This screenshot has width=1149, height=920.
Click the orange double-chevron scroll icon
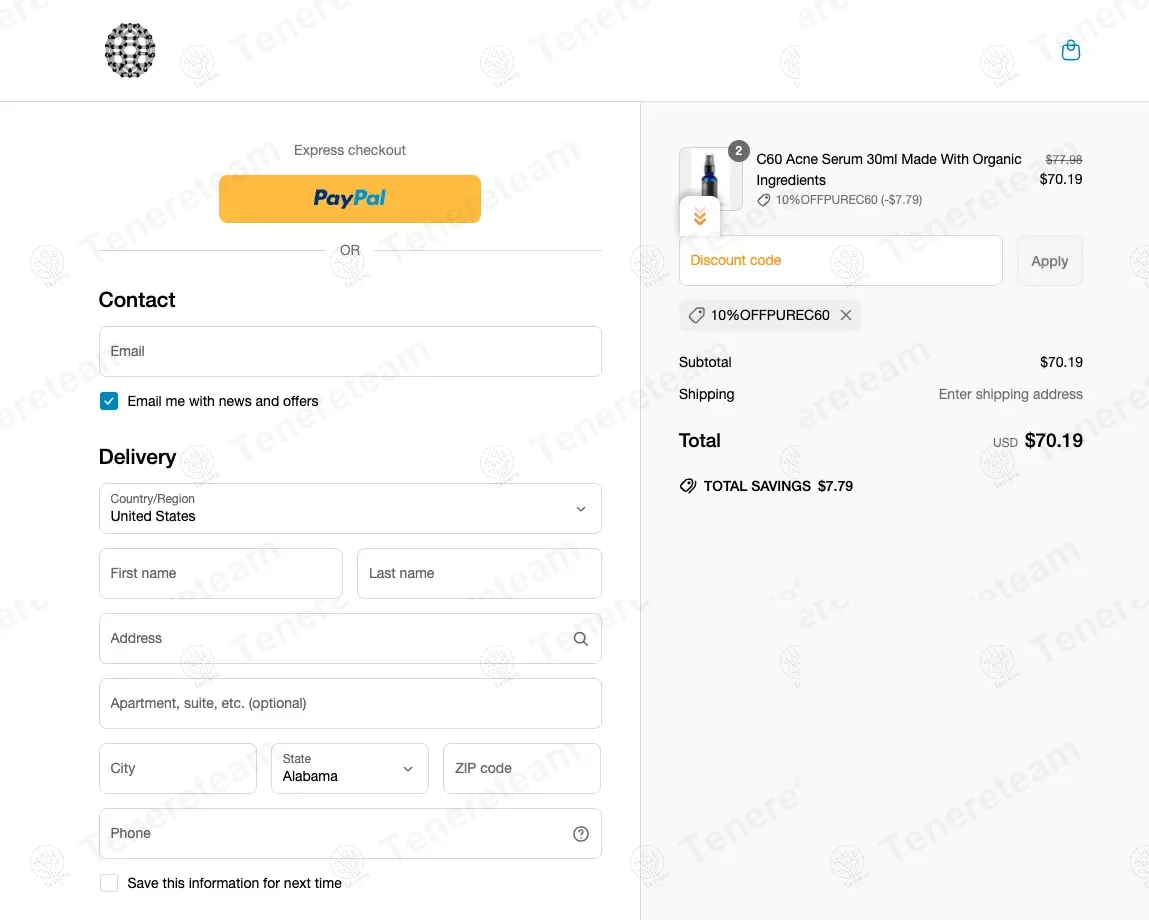(700, 216)
